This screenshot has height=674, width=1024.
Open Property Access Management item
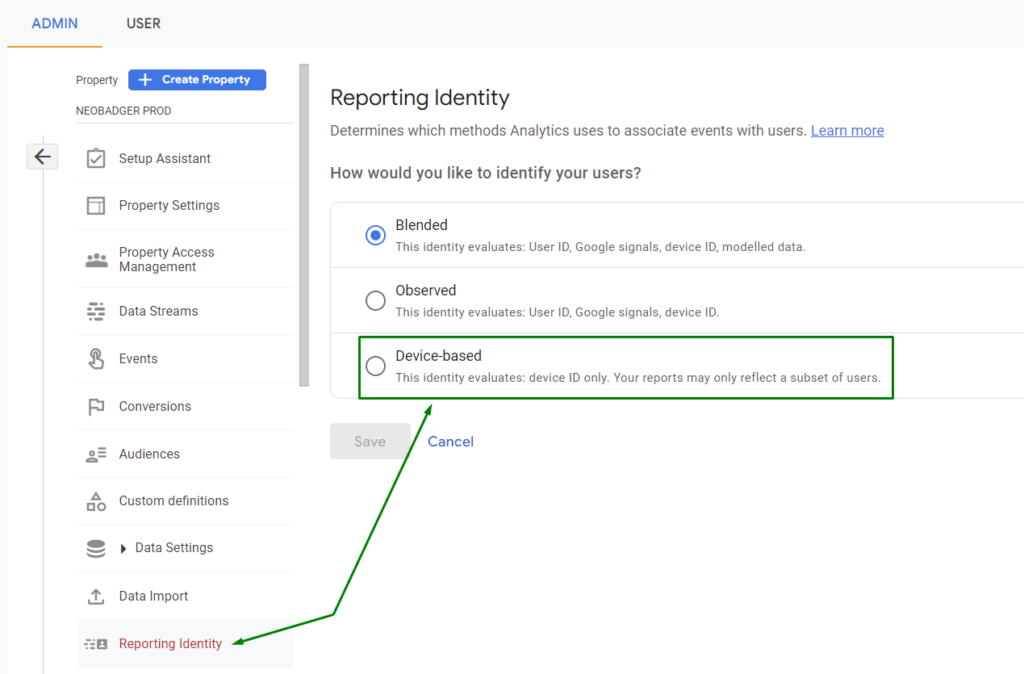(x=185, y=259)
